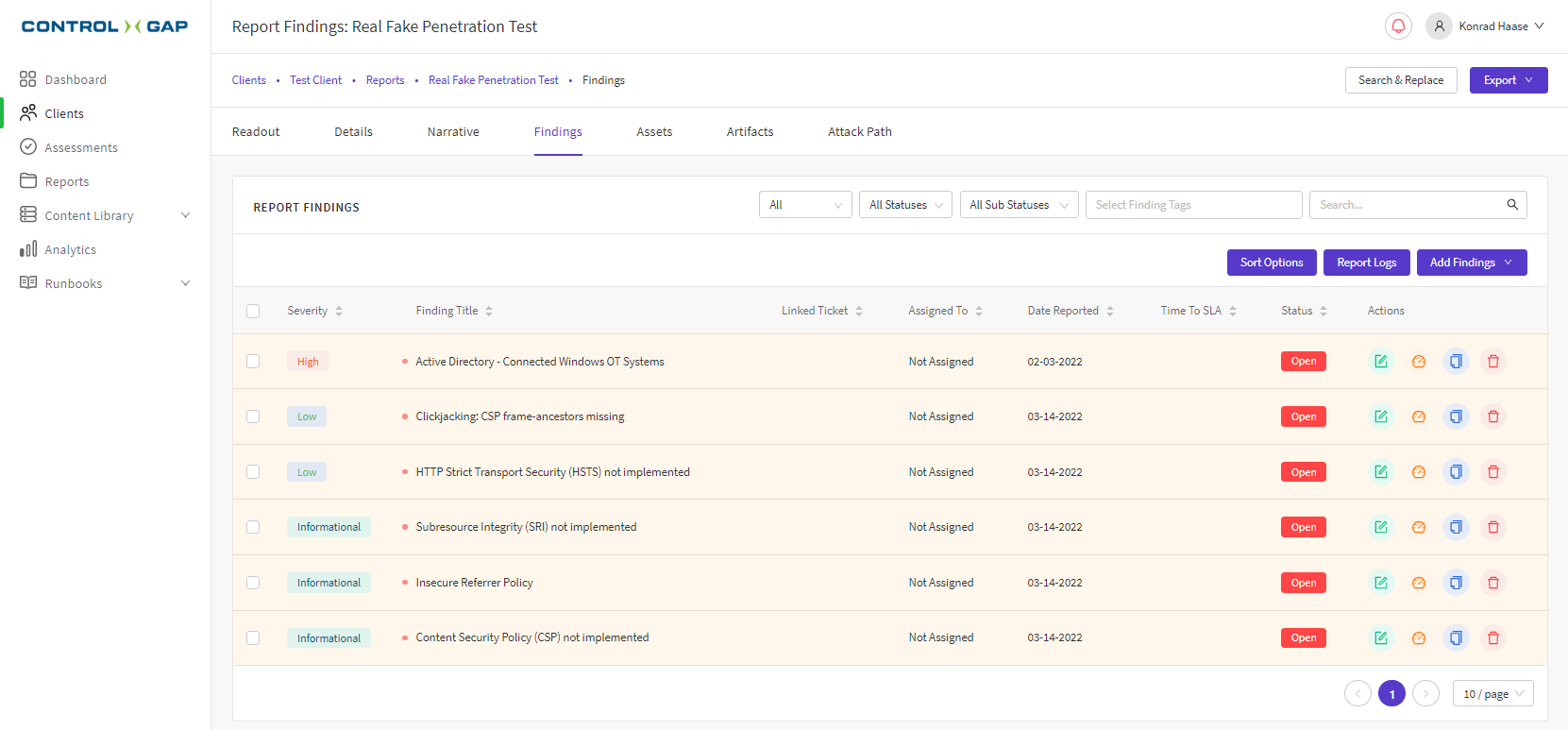Select the Insecure Referrer Policy row checkbox
Screen dimensions: 1568x730
253,583
